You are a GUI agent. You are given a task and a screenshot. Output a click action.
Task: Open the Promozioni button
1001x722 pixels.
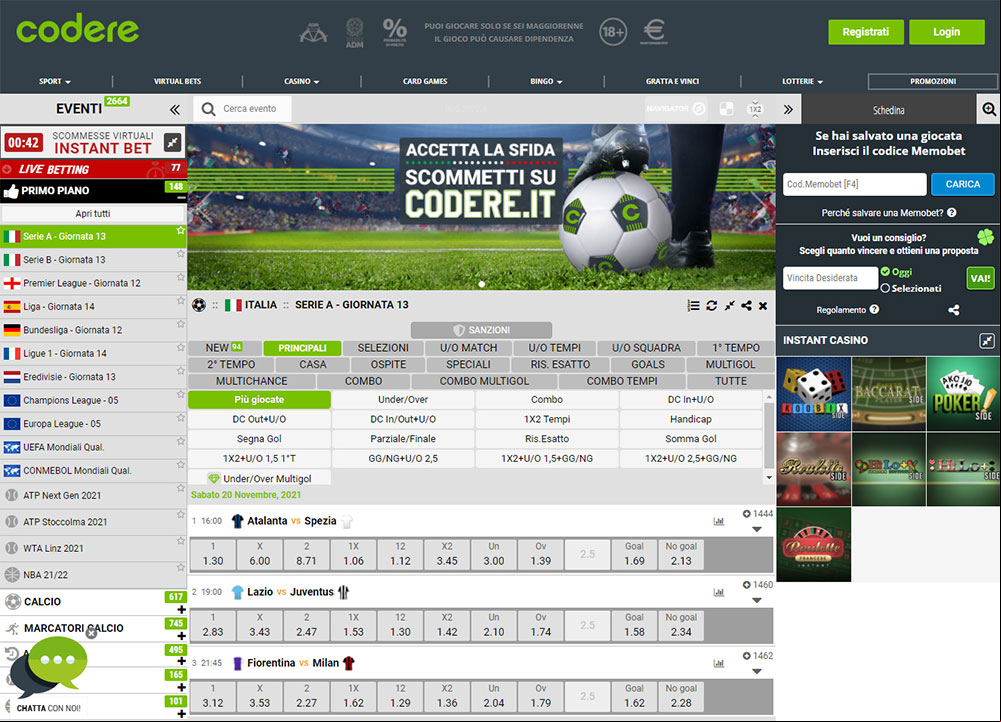click(933, 81)
